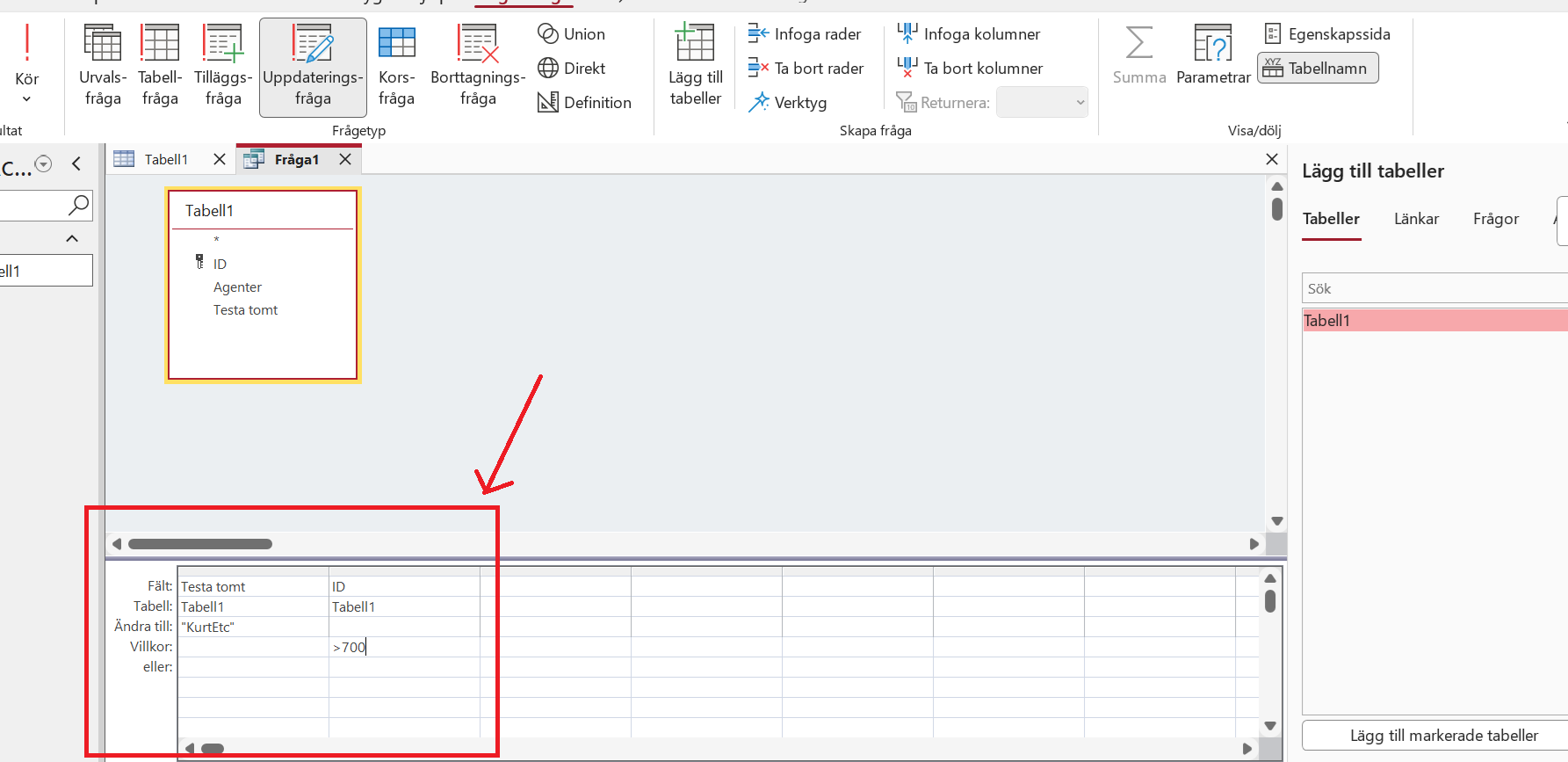Open Frågor tab in side panel

(1496, 219)
